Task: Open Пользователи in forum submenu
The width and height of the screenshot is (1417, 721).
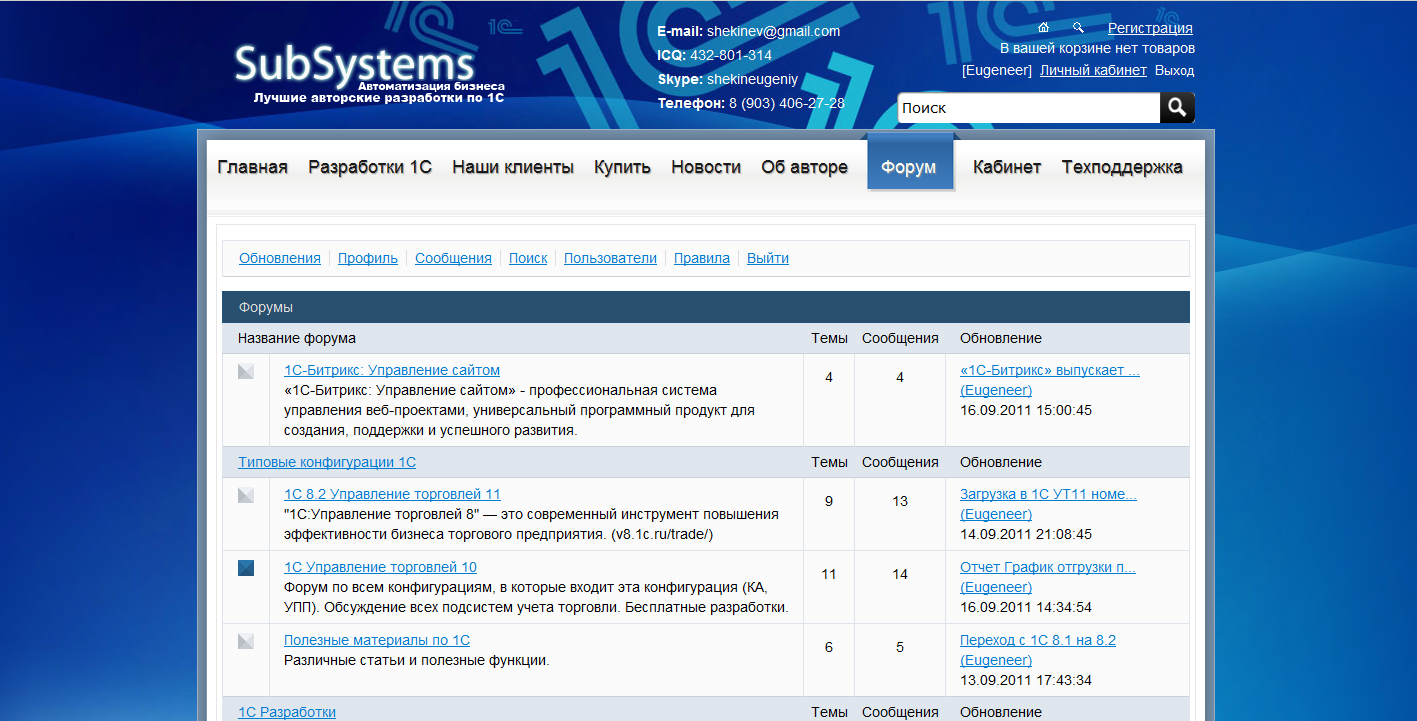Action: [x=610, y=258]
